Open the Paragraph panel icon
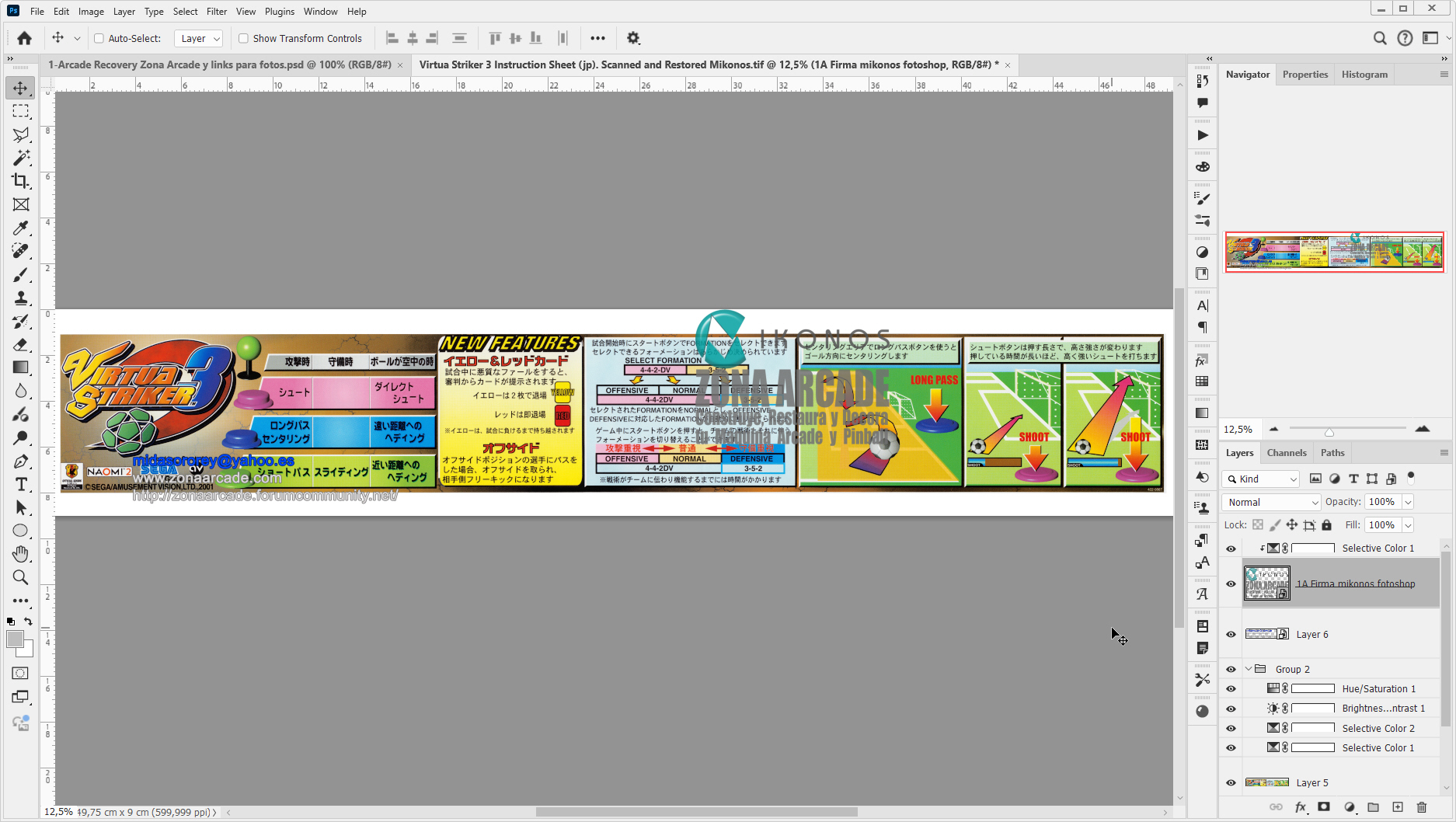1456x822 pixels. [x=1203, y=327]
